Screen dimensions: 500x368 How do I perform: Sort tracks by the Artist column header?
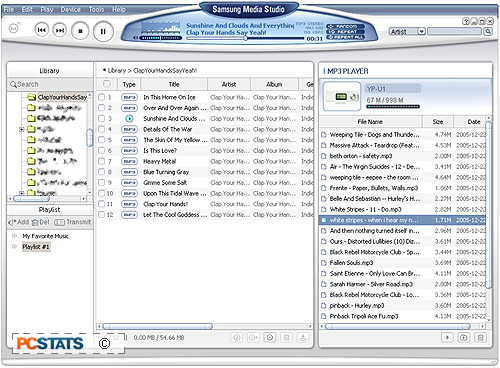pyautogui.click(x=229, y=84)
